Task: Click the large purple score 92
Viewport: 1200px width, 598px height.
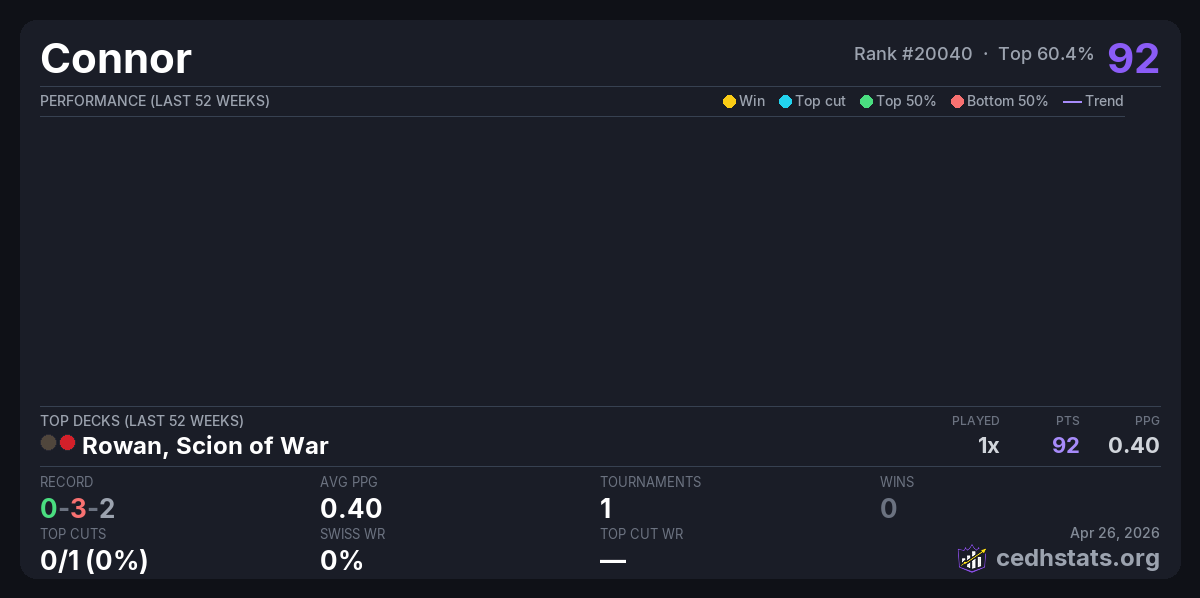Action: click(x=1133, y=59)
